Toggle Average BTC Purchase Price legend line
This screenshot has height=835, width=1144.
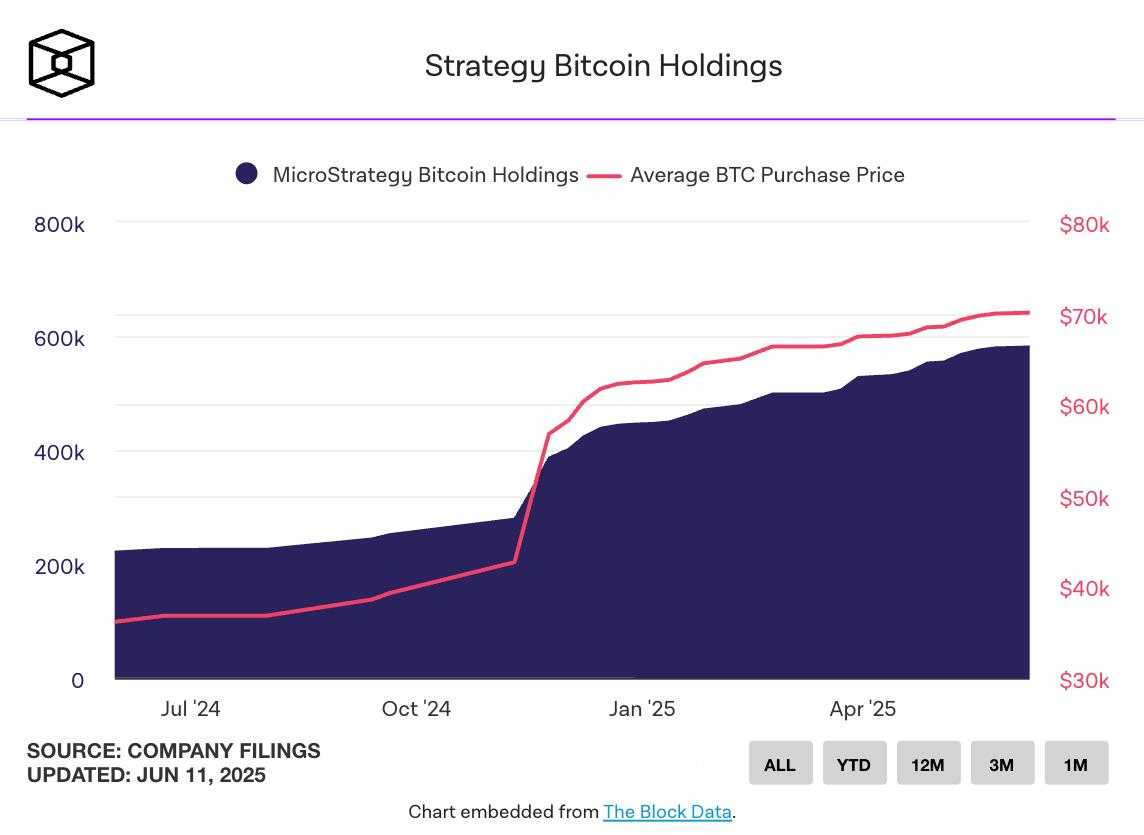[605, 175]
